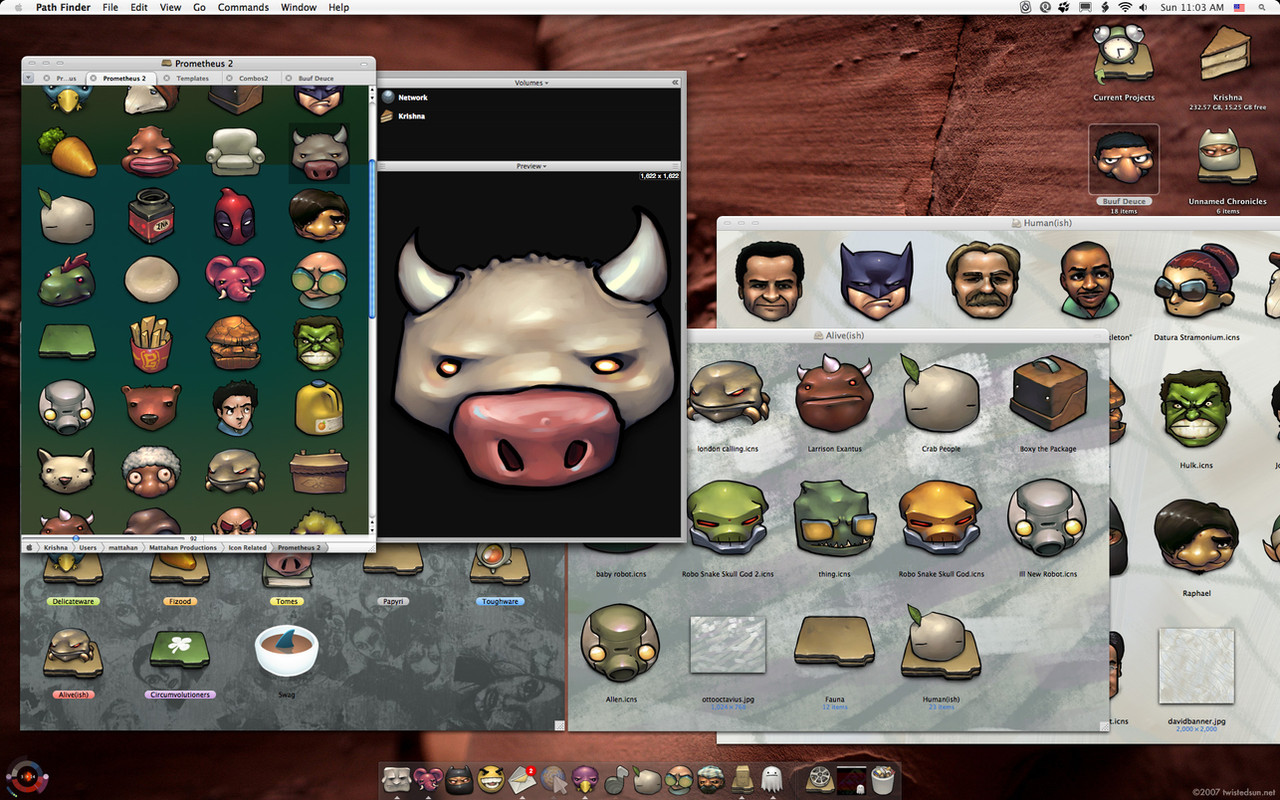Open the Preview panel dropdown
This screenshot has width=1280, height=800.
click(x=531, y=166)
